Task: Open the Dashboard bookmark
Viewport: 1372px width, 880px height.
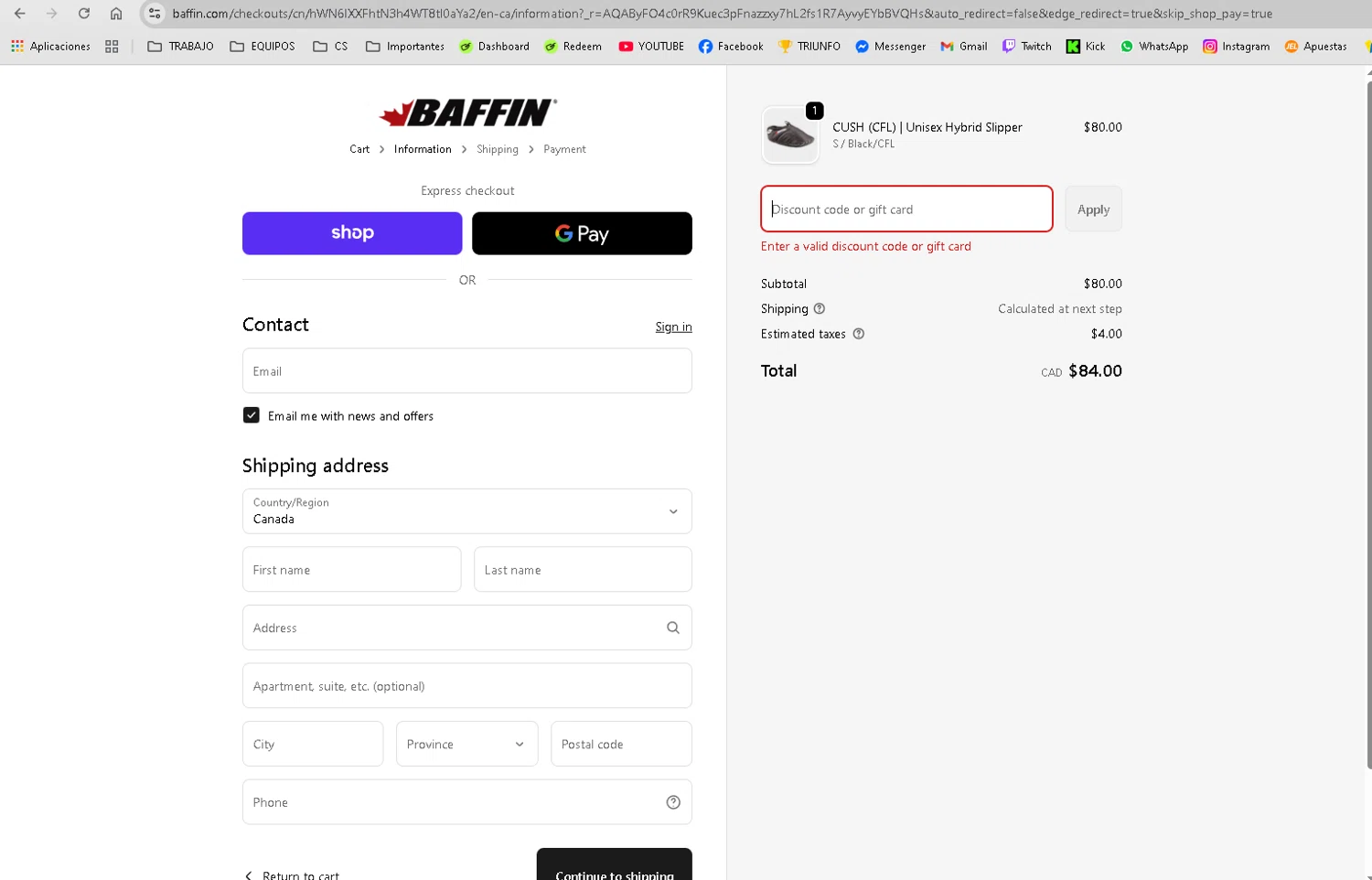Action: 494,46
